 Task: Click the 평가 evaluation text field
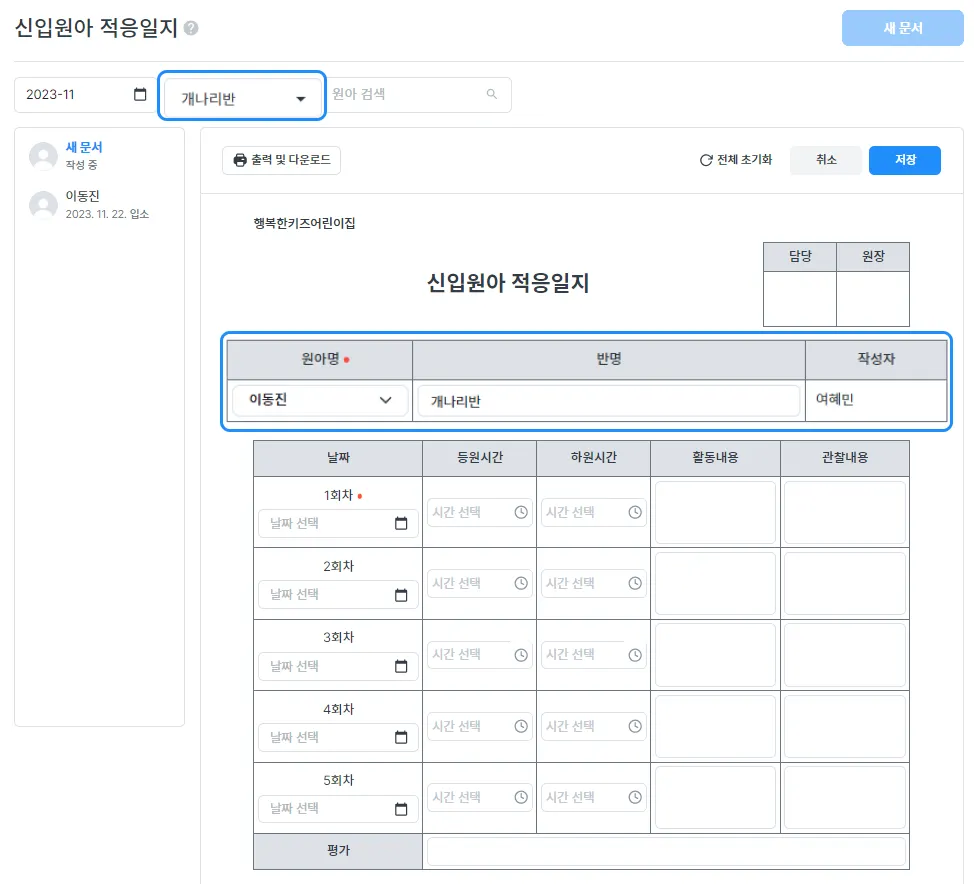pos(666,851)
